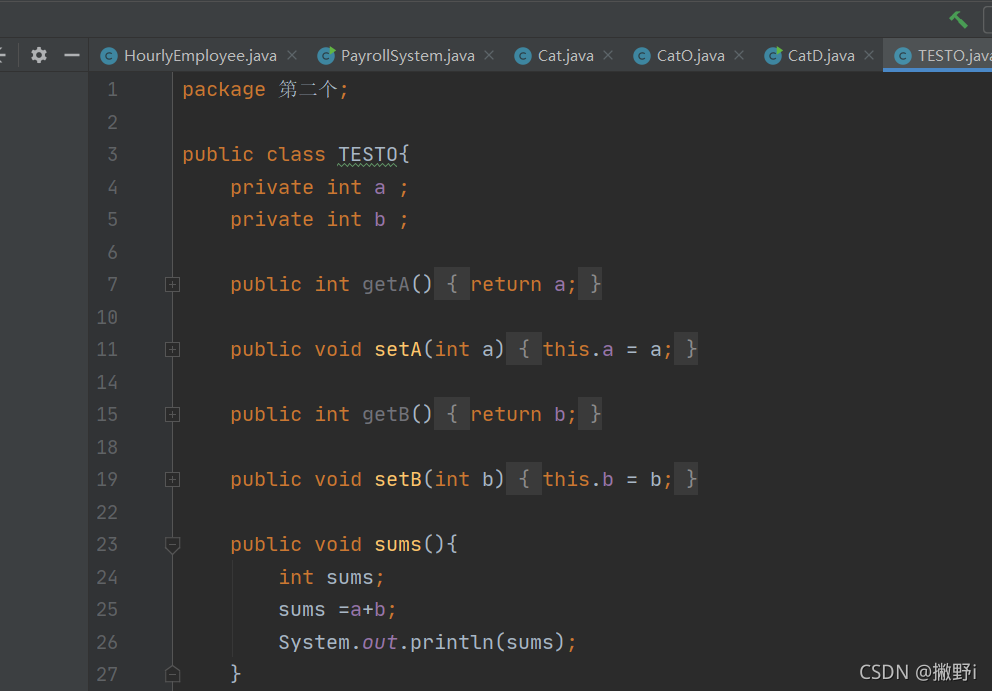Collapse the sums() method at line 23

tap(172, 545)
